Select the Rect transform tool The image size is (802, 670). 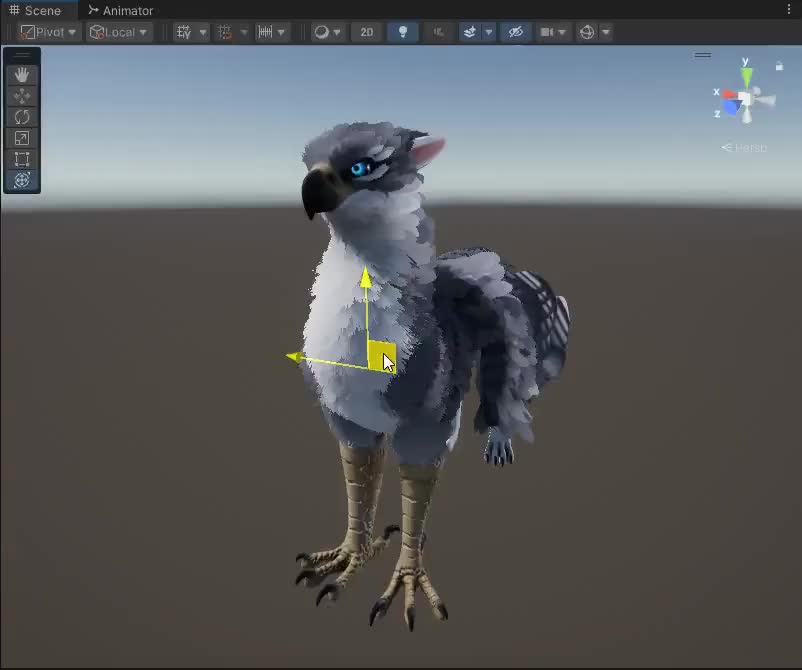click(x=22, y=159)
